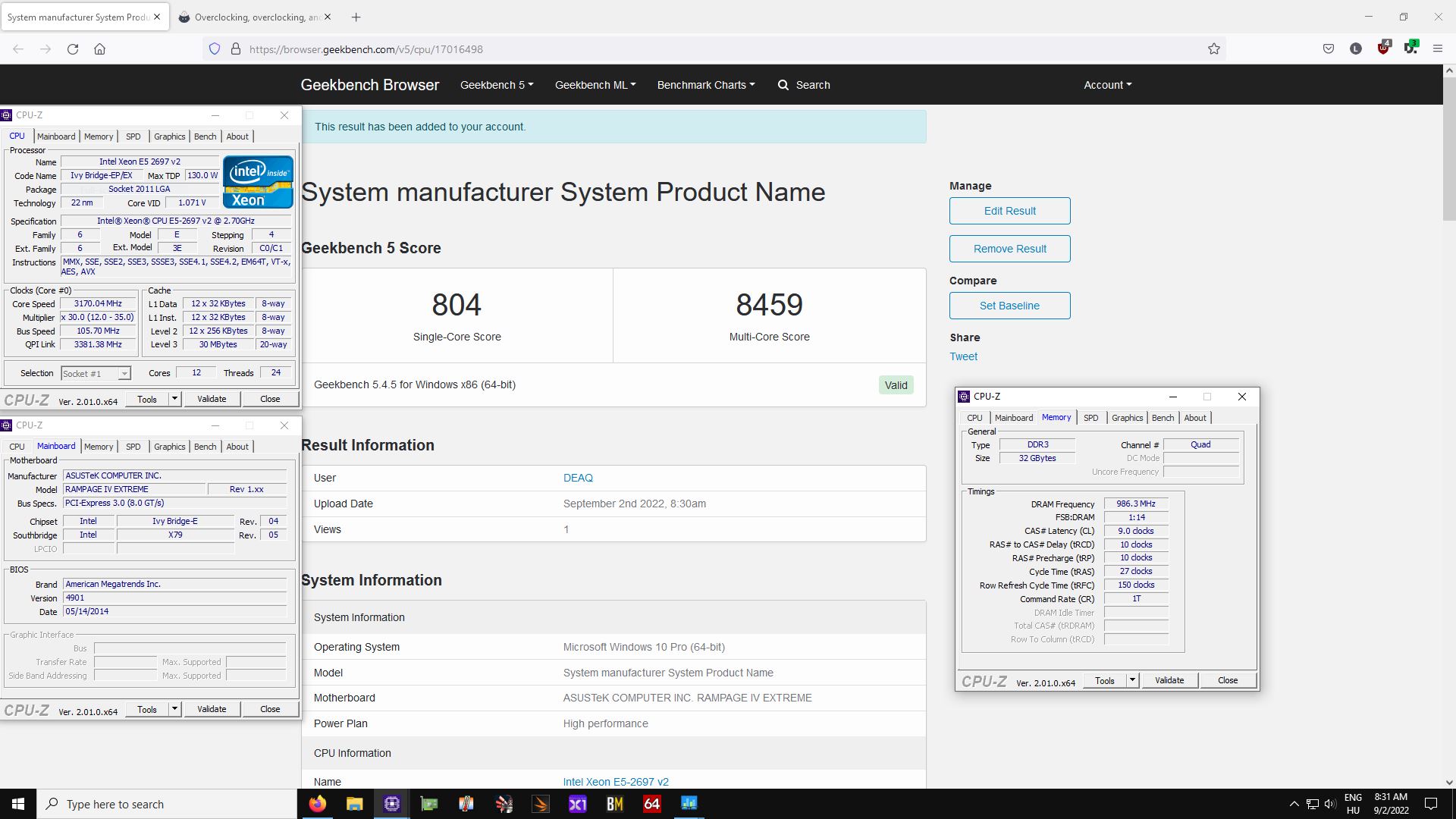Image resolution: width=1456 pixels, height=819 pixels.
Task: Click the browser forward arrow
Action: [45, 49]
